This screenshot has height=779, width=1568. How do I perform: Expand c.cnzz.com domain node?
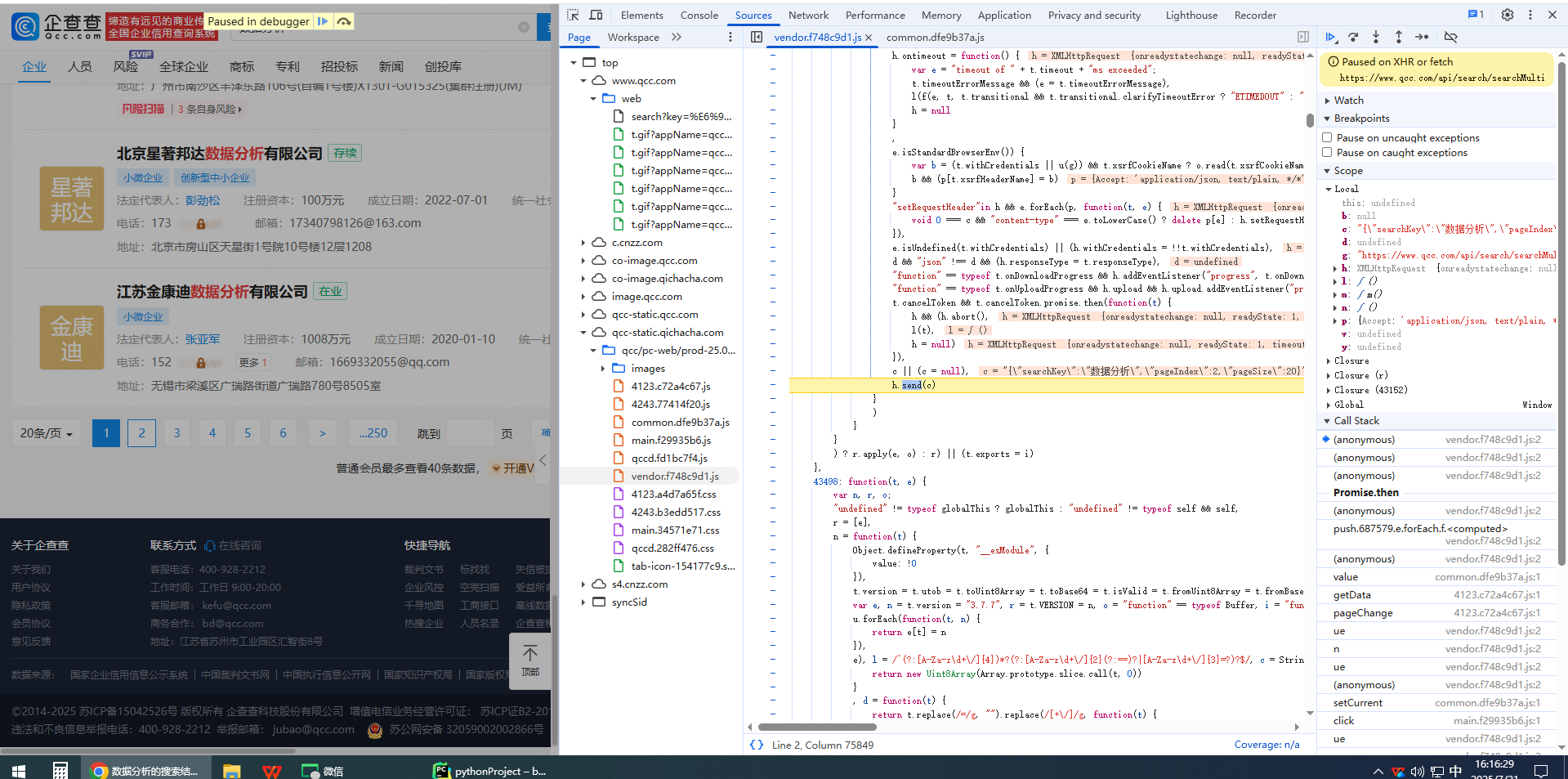(583, 243)
